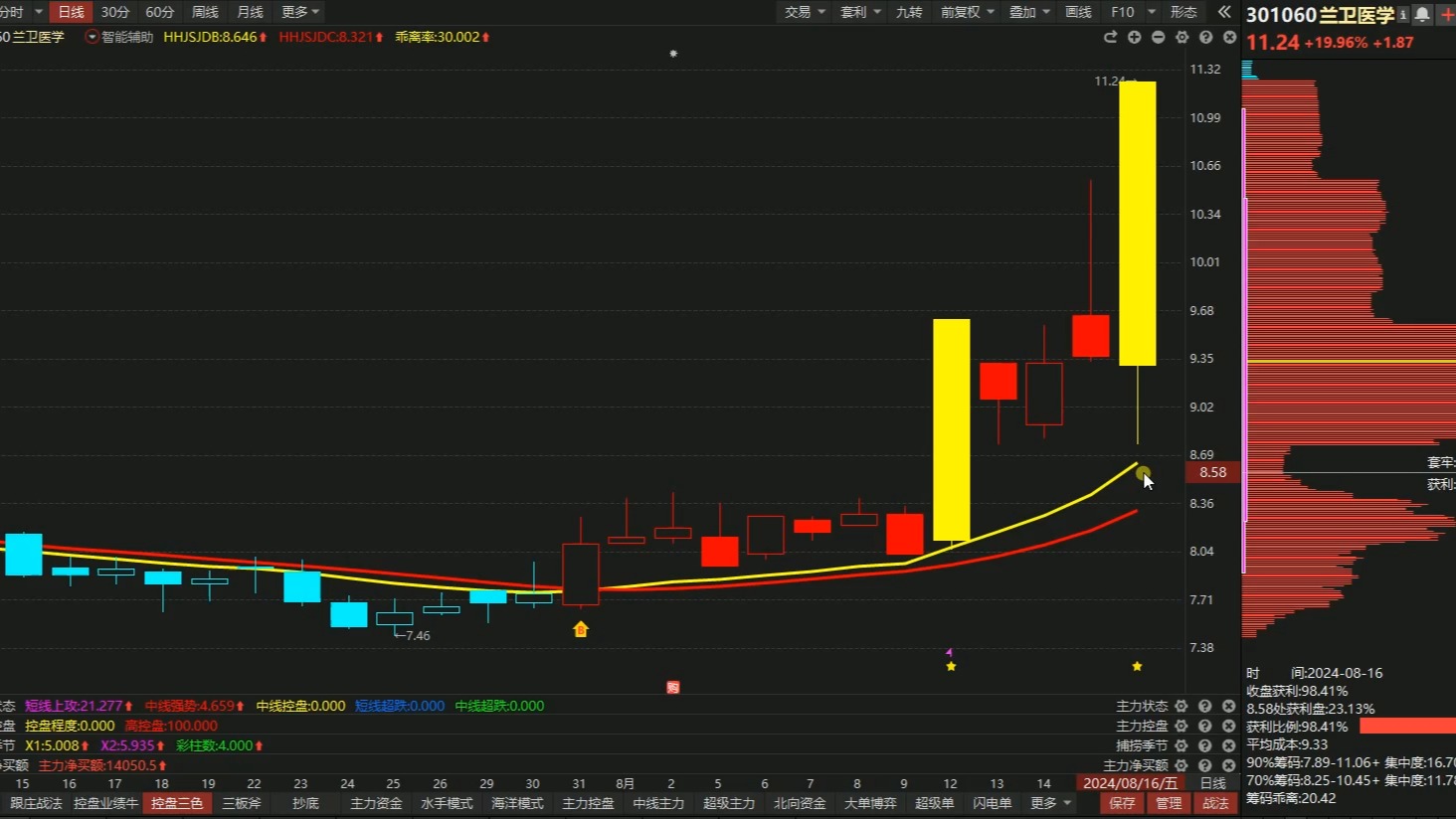Open help for 主力状态 indicator
This screenshot has width=1456, height=819.
coord(1205,706)
